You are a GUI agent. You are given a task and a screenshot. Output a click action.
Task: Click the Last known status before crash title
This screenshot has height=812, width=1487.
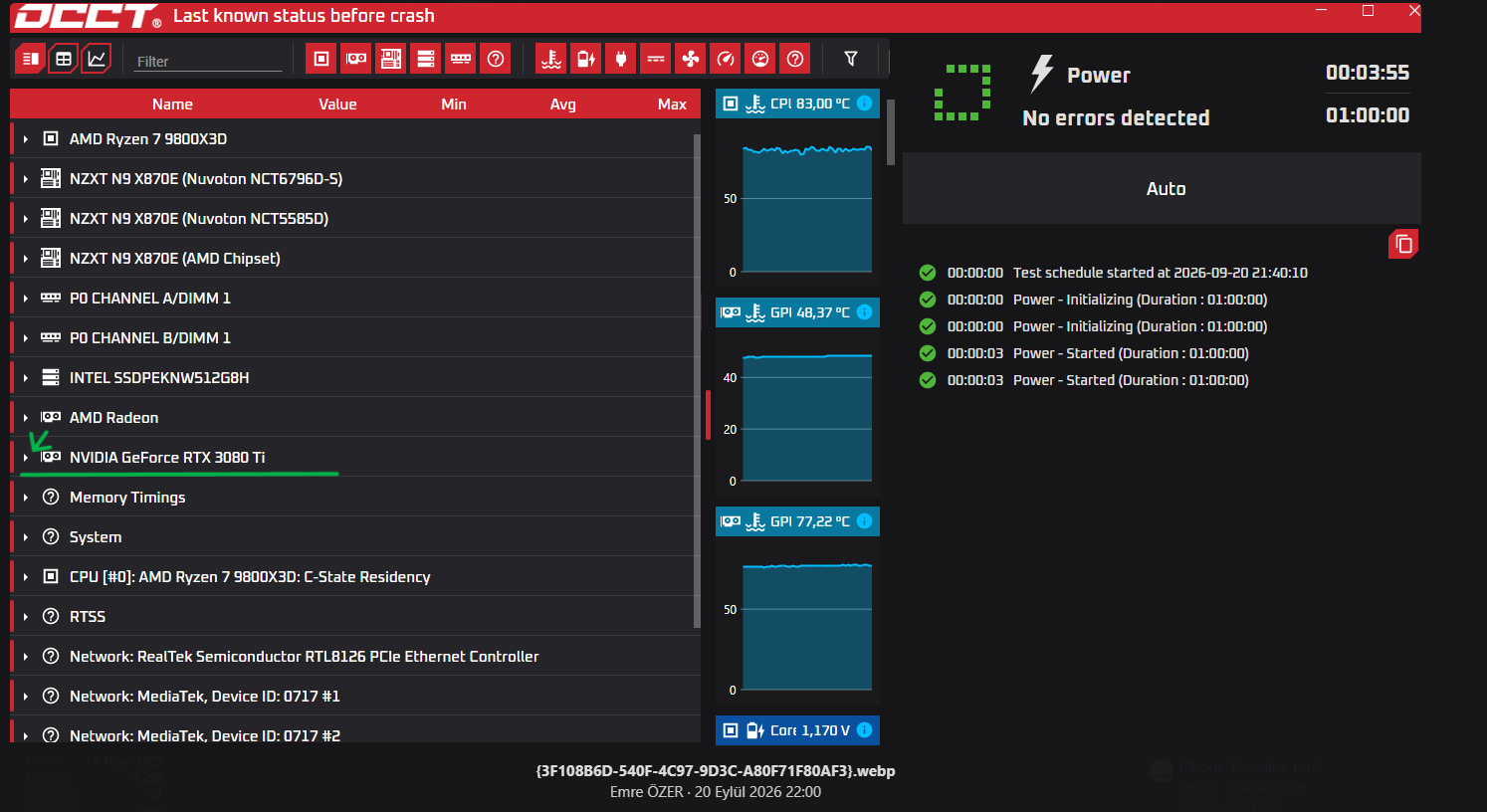click(304, 16)
